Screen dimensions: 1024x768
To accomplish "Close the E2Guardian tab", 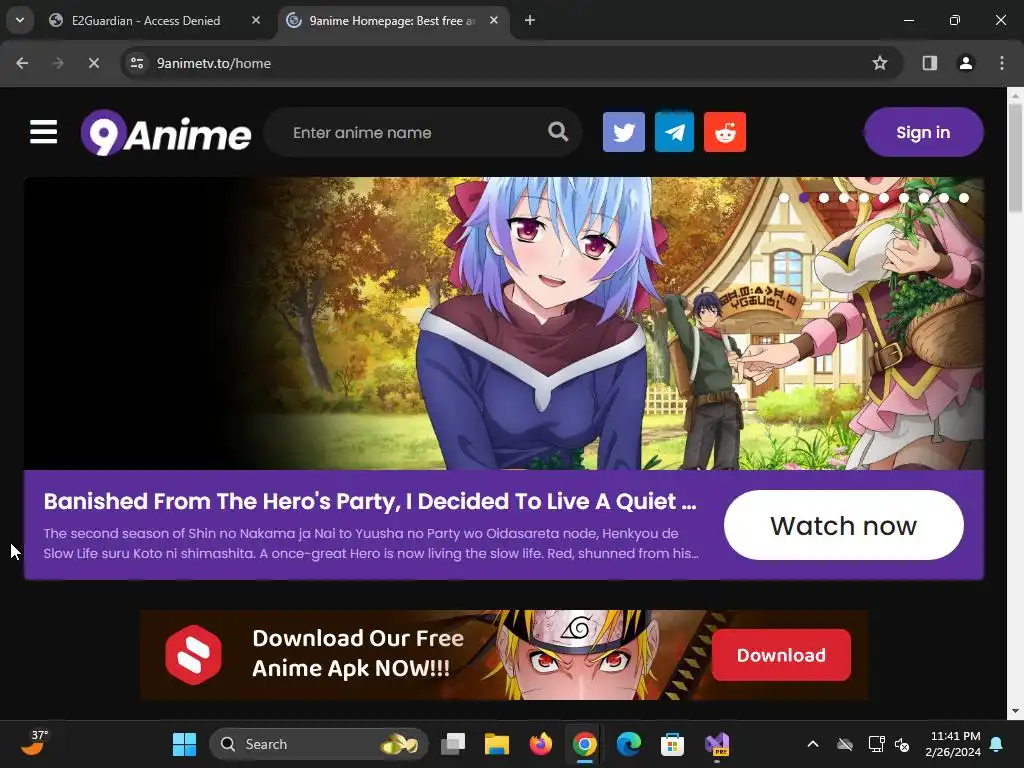I will click(256, 20).
